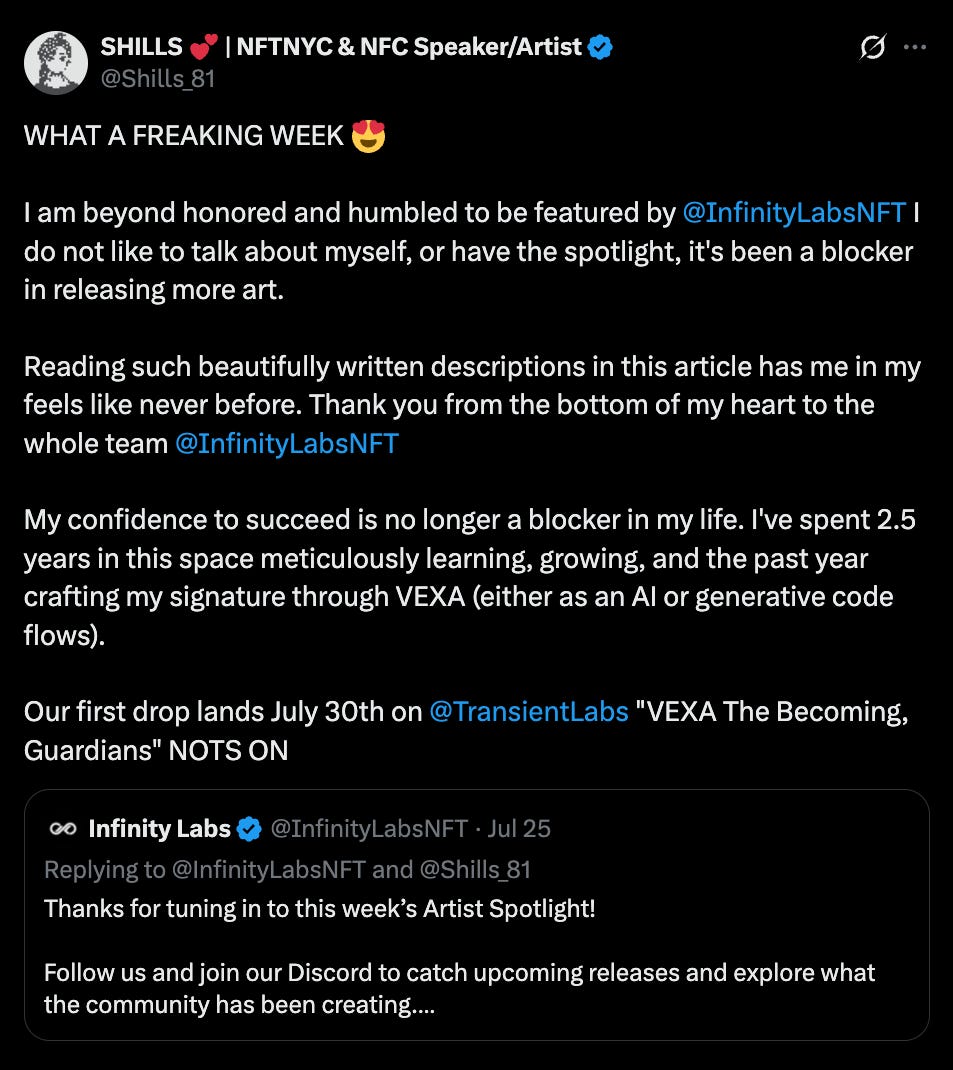The width and height of the screenshot is (953, 1070).
Task: Open Infinity Labs name in quoted tweet
Action: point(160,828)
